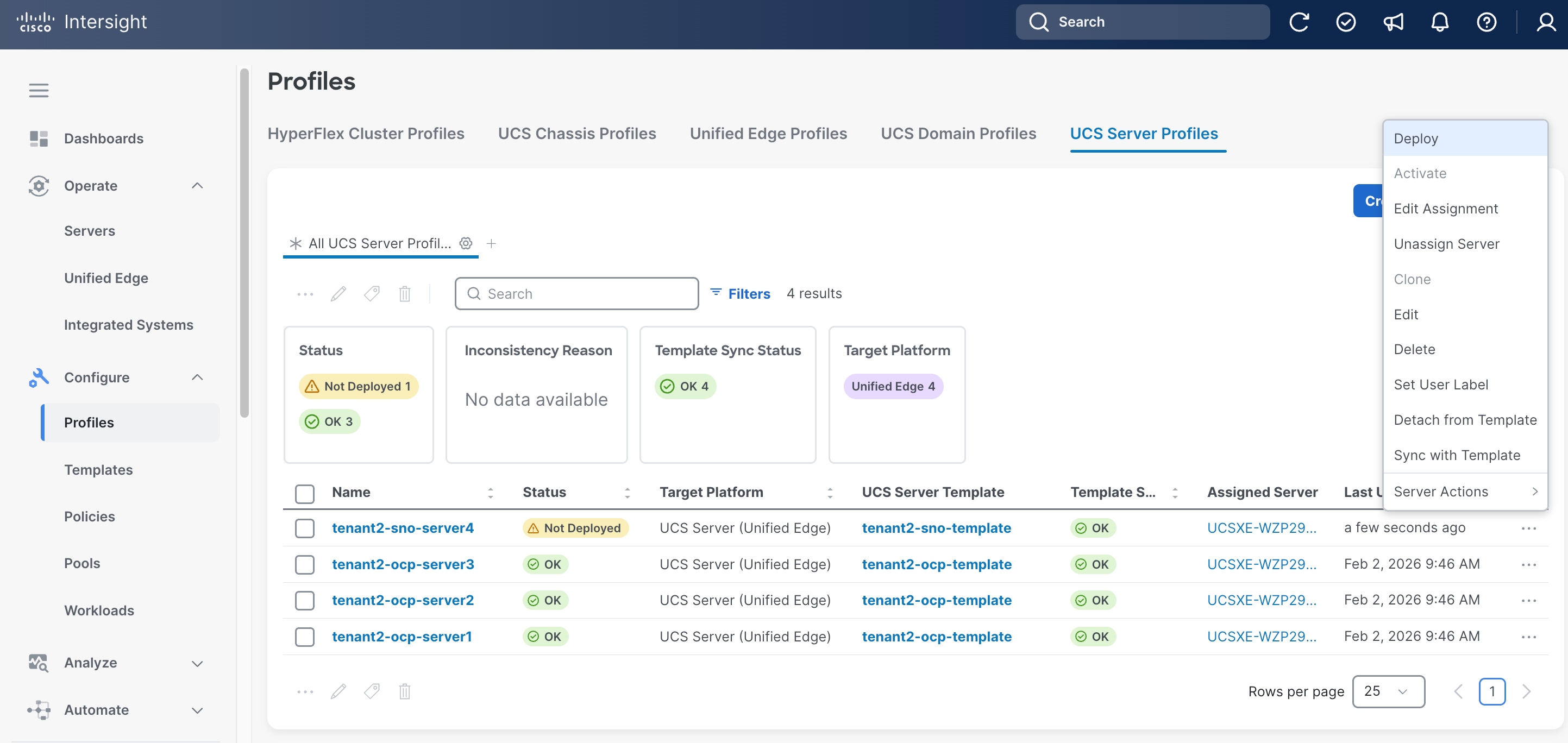The image size is (1568, 743).
Task: Click the Automate workflow icon in sidebar
Action: 39,709
